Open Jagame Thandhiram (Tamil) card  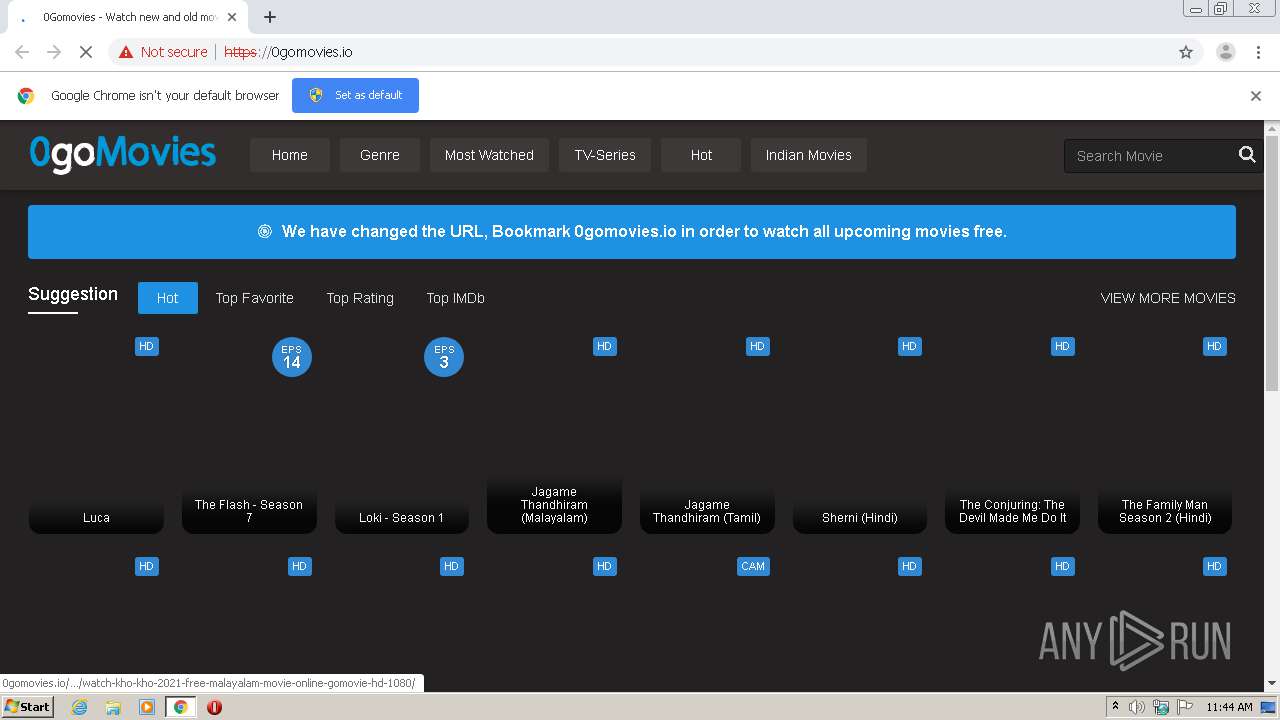coord(707,435)
